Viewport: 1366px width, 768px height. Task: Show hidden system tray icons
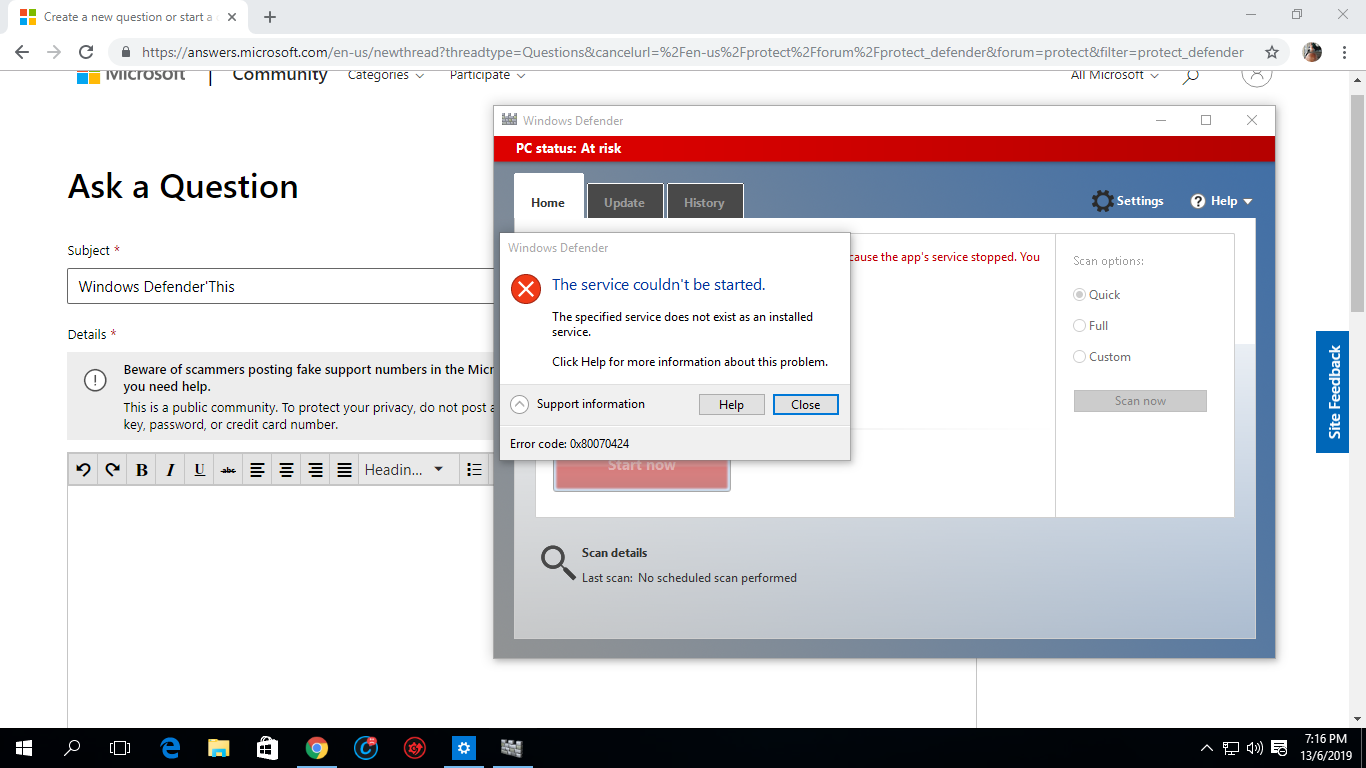point(1206,748)
